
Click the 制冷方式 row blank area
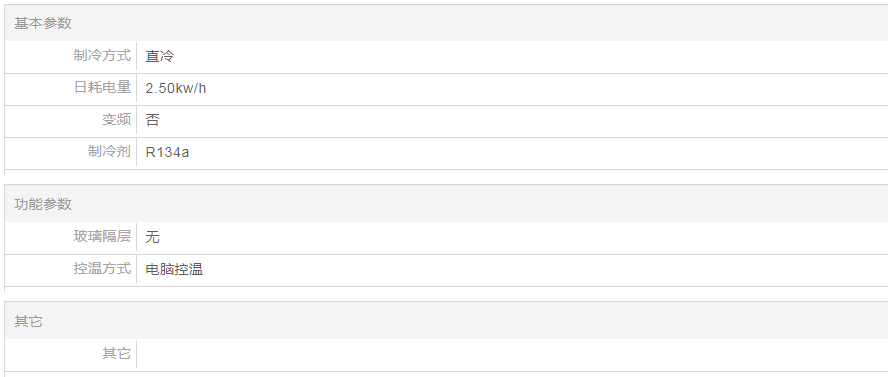tap(530, 56)
